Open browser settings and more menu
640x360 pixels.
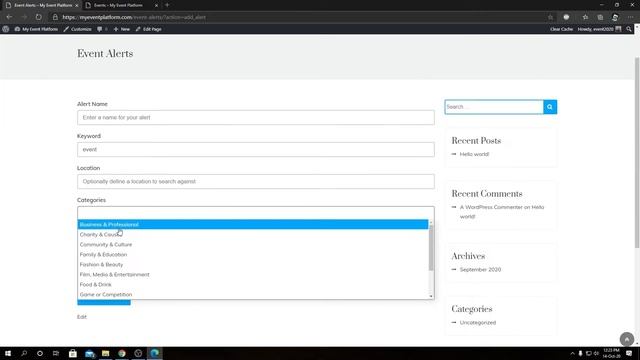point(630,17)
